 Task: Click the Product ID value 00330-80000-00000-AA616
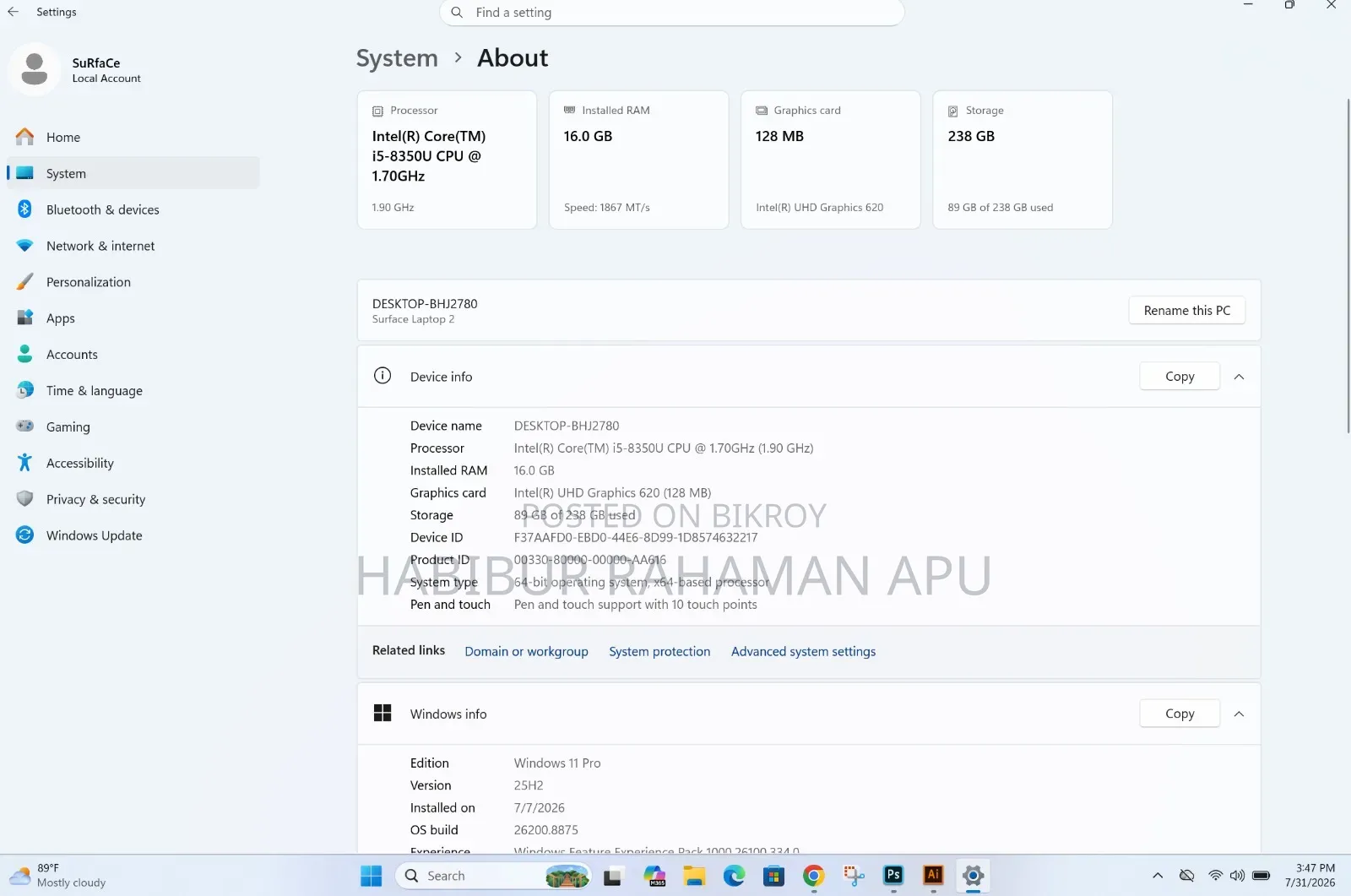click(590, 560)
